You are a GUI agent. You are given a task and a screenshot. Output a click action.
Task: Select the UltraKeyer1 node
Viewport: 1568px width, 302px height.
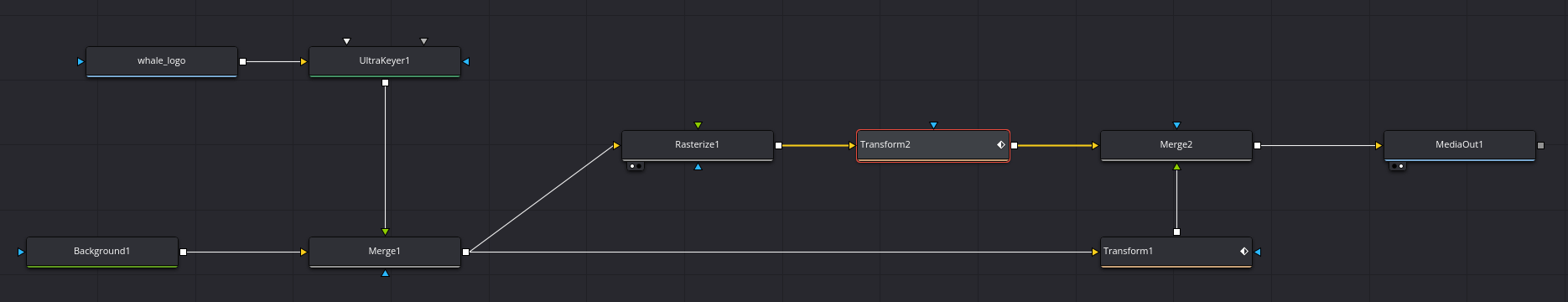pyautogui.click(x=385, y=61)
